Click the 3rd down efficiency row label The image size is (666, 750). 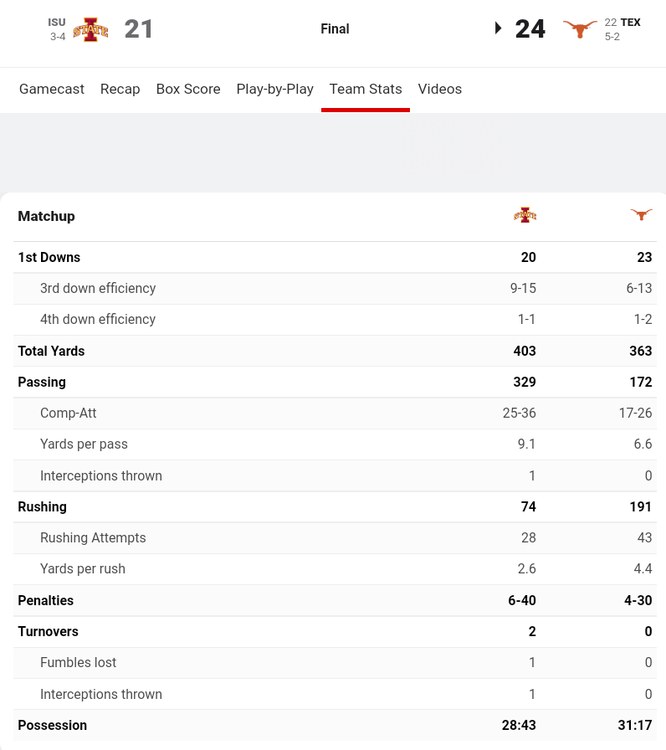[98, 288]
